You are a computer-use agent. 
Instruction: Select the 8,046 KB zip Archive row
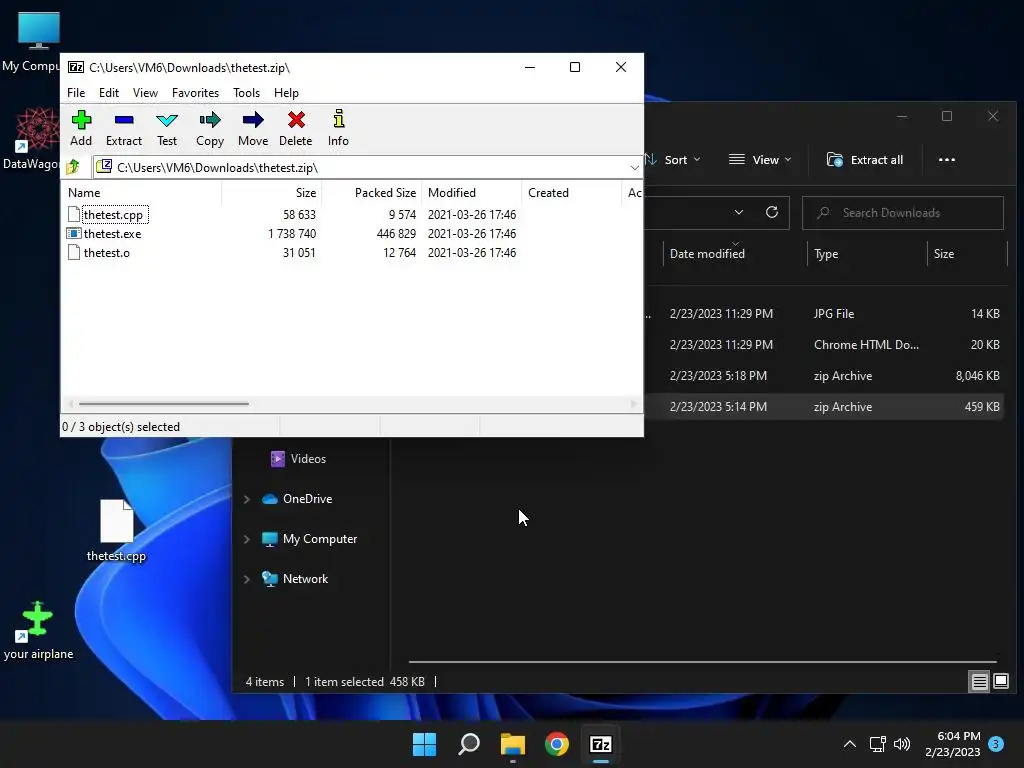tap(824, 376)
